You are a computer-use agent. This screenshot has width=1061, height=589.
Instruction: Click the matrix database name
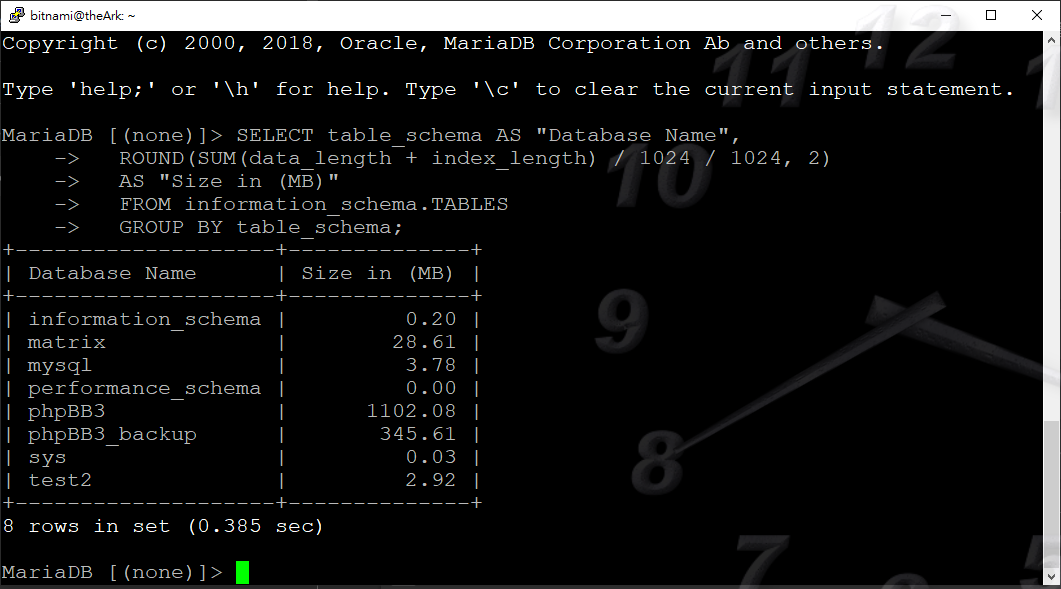coord(66,342)
